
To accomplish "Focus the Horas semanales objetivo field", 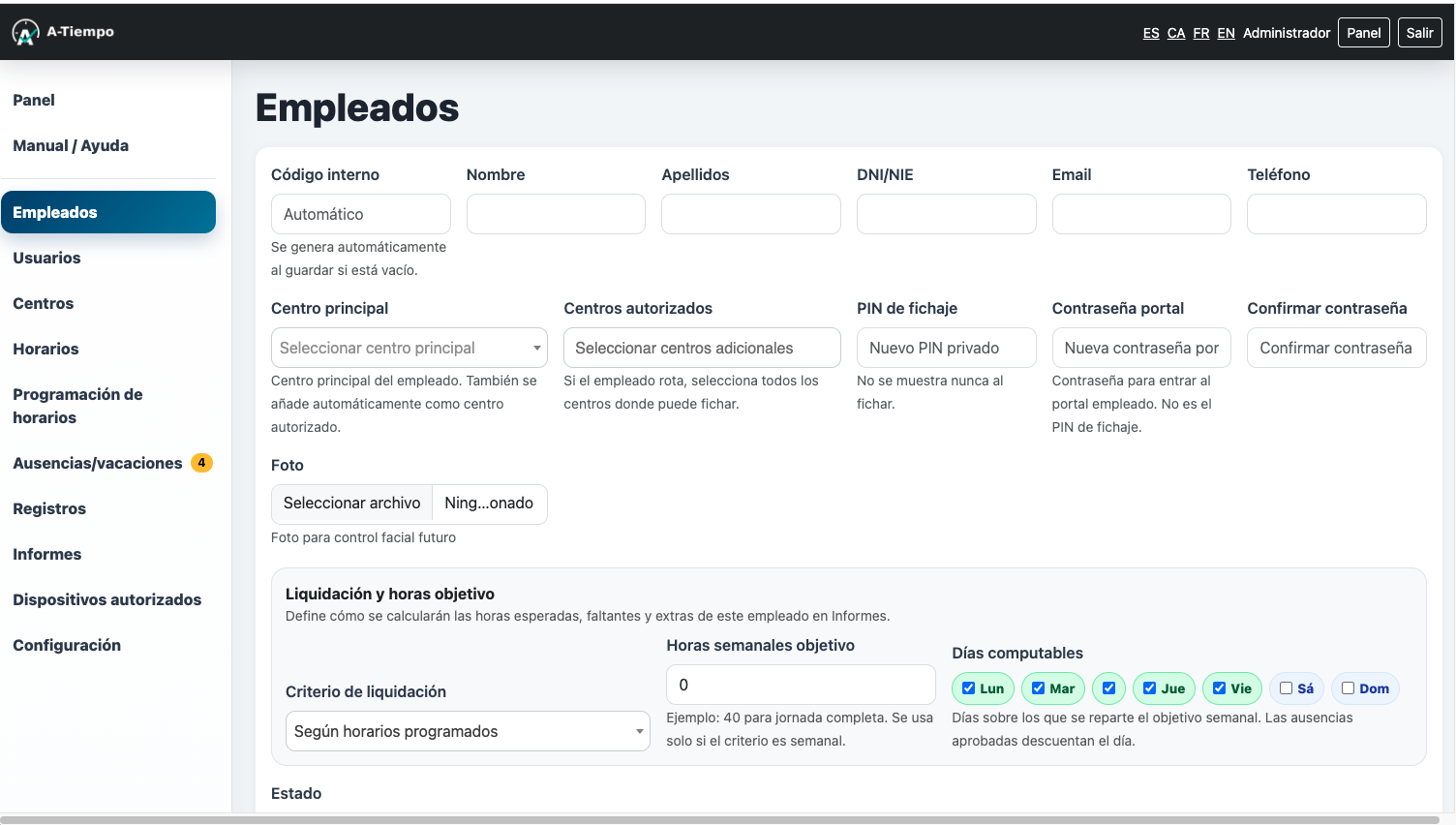I will [801, 685].
